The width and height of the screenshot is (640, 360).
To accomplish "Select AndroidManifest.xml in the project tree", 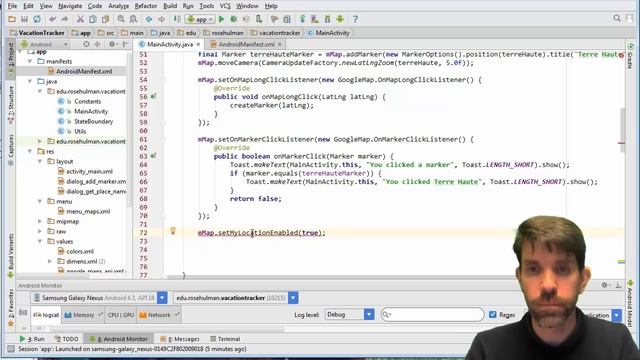I will (80, 71).
